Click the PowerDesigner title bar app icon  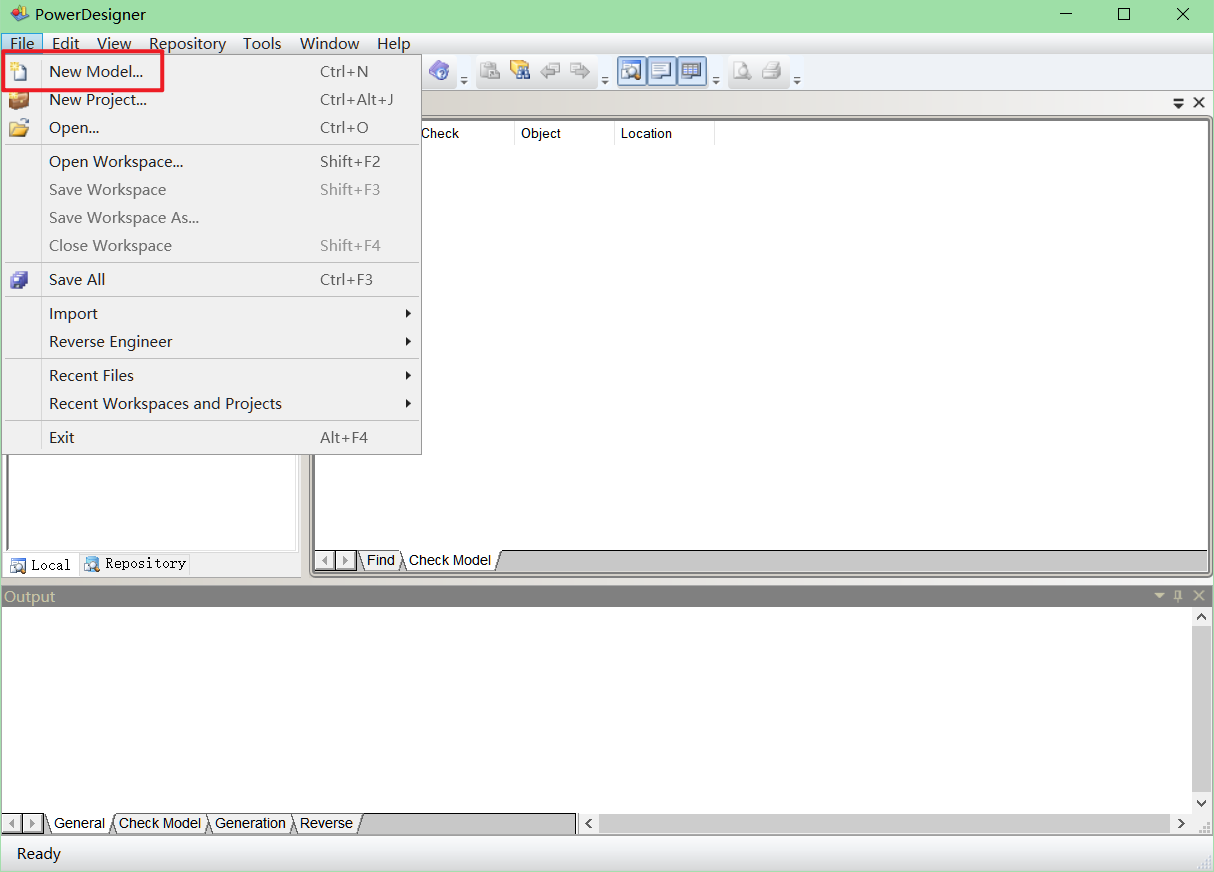tap(19, 14)
